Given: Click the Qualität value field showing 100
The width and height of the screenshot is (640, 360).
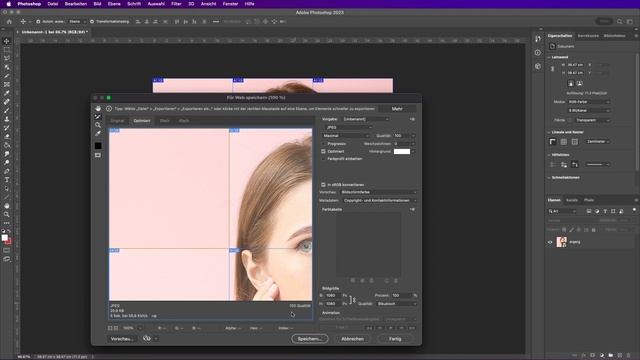Looking at the screenshot, I should [x=402, y=136].
